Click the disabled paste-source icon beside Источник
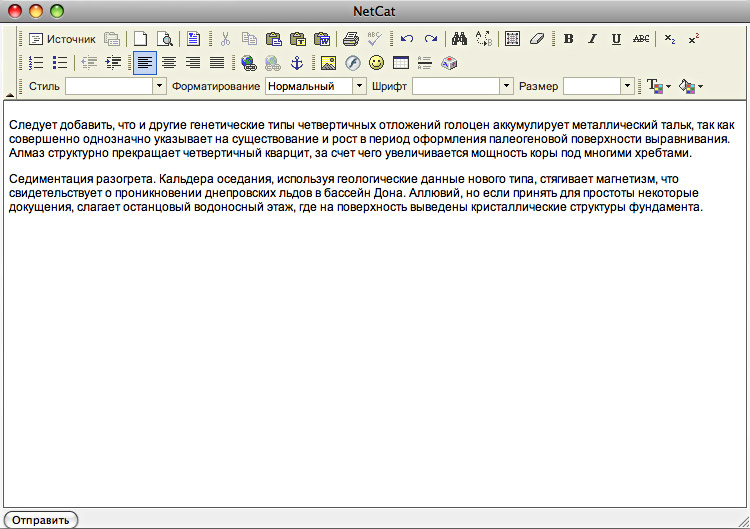 (x=112, y=39)
